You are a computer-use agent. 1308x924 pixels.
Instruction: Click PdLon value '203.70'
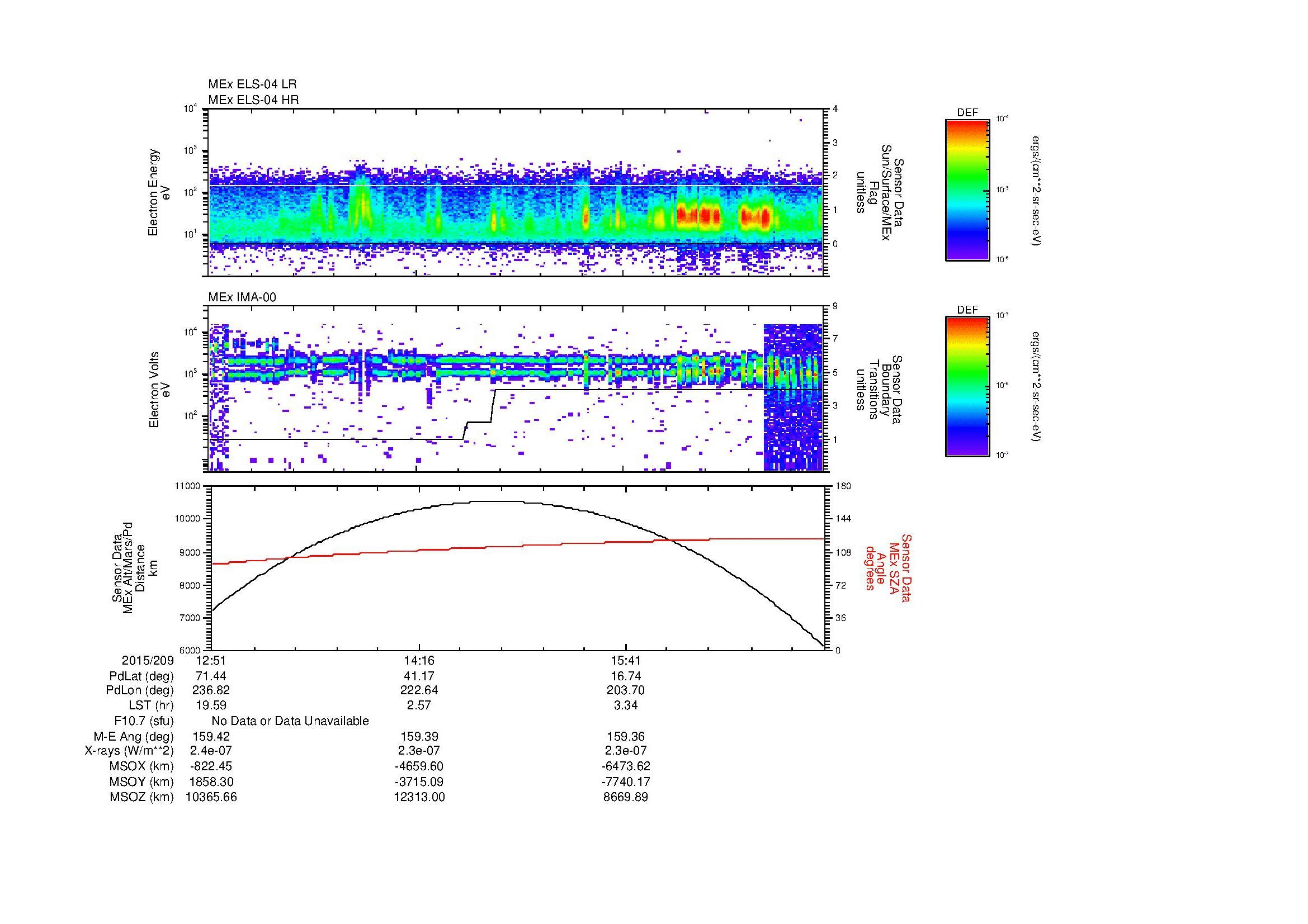(x=626, y=690)
